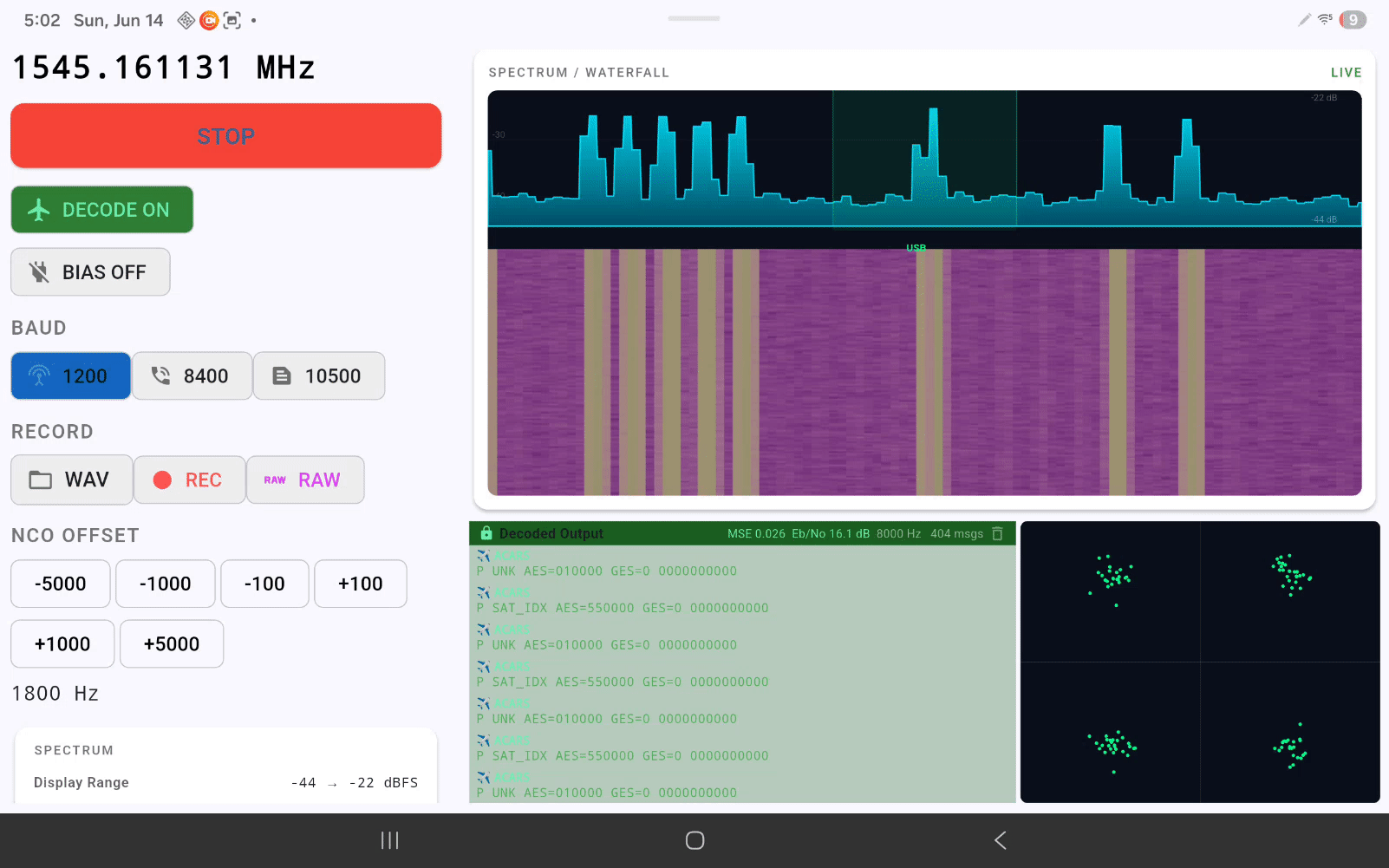Tap the topmost ACARS airplane icon in Decoded Output

click(483, 556)
